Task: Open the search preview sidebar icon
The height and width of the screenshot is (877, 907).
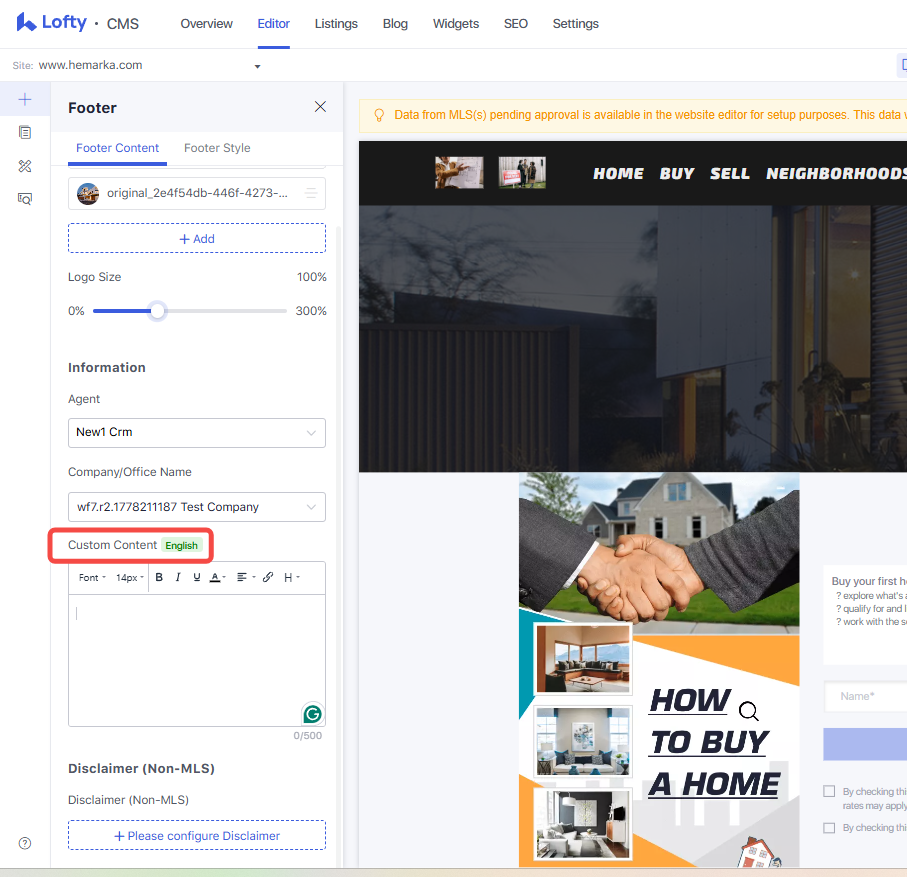Action: [25, 199]
